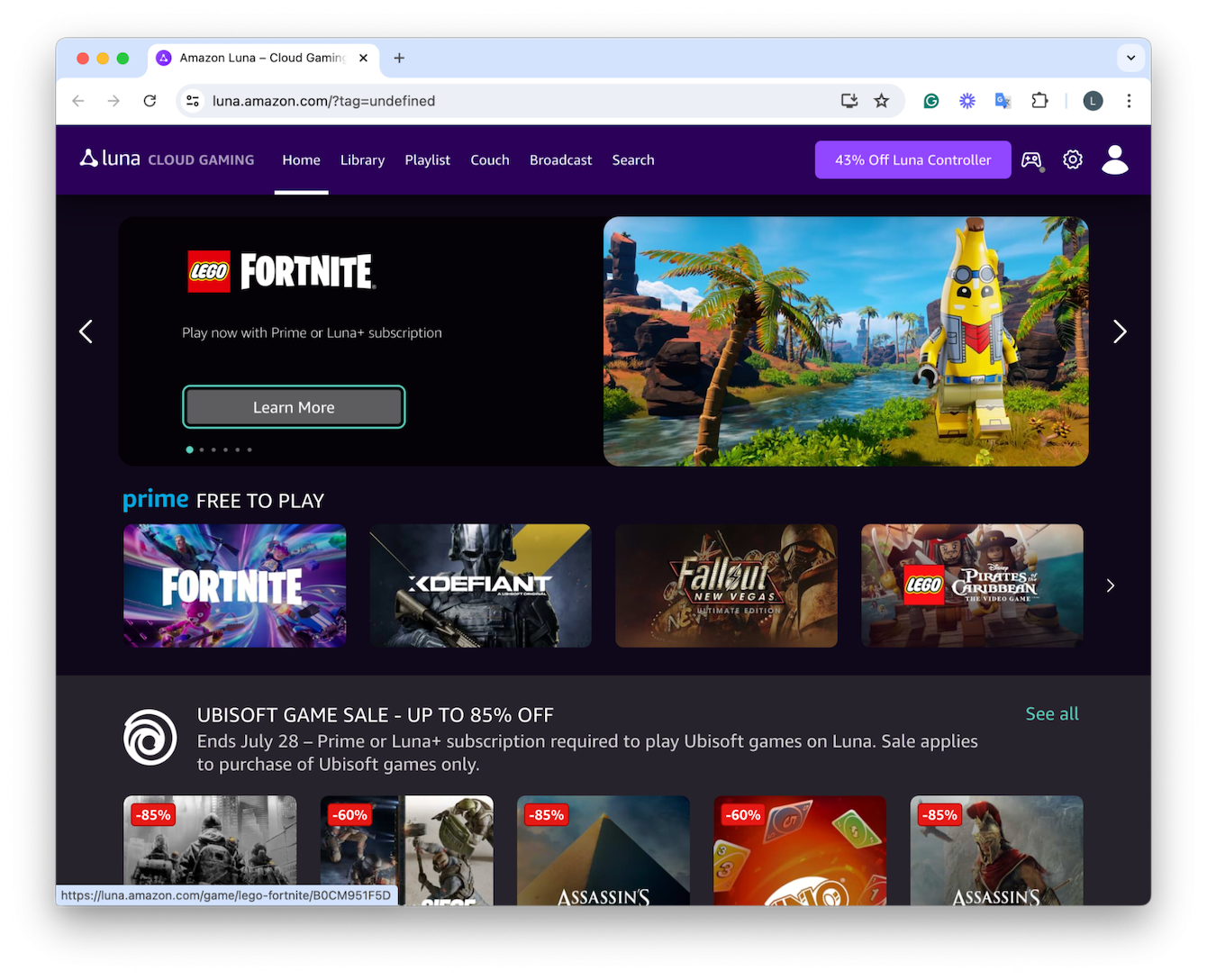Screen dimensions: 1207x980
Task: Click the Luna Cloud Gaming logo
Action: tap(168, 159)
